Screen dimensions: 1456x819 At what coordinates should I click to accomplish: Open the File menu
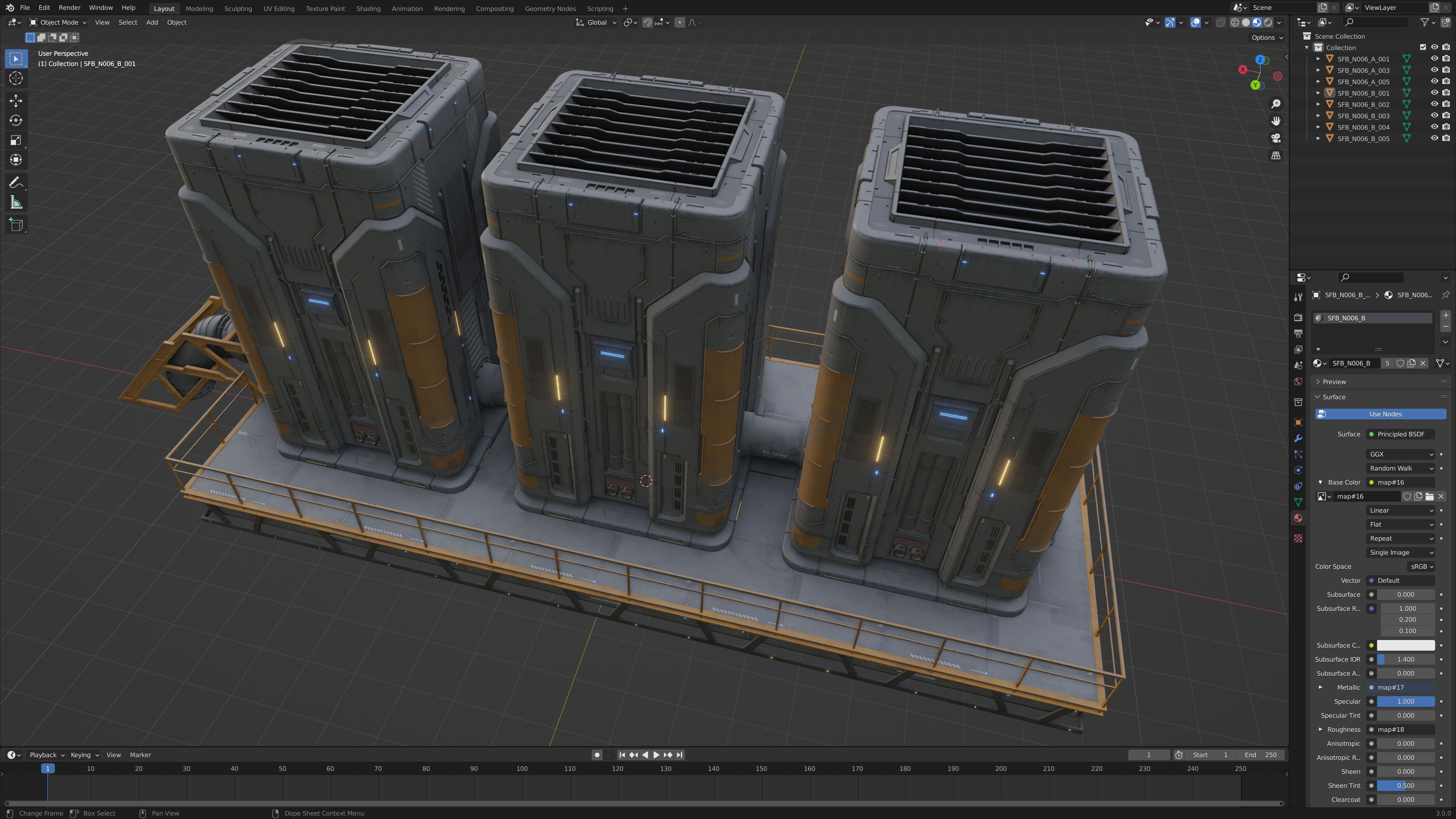(25, 8)
